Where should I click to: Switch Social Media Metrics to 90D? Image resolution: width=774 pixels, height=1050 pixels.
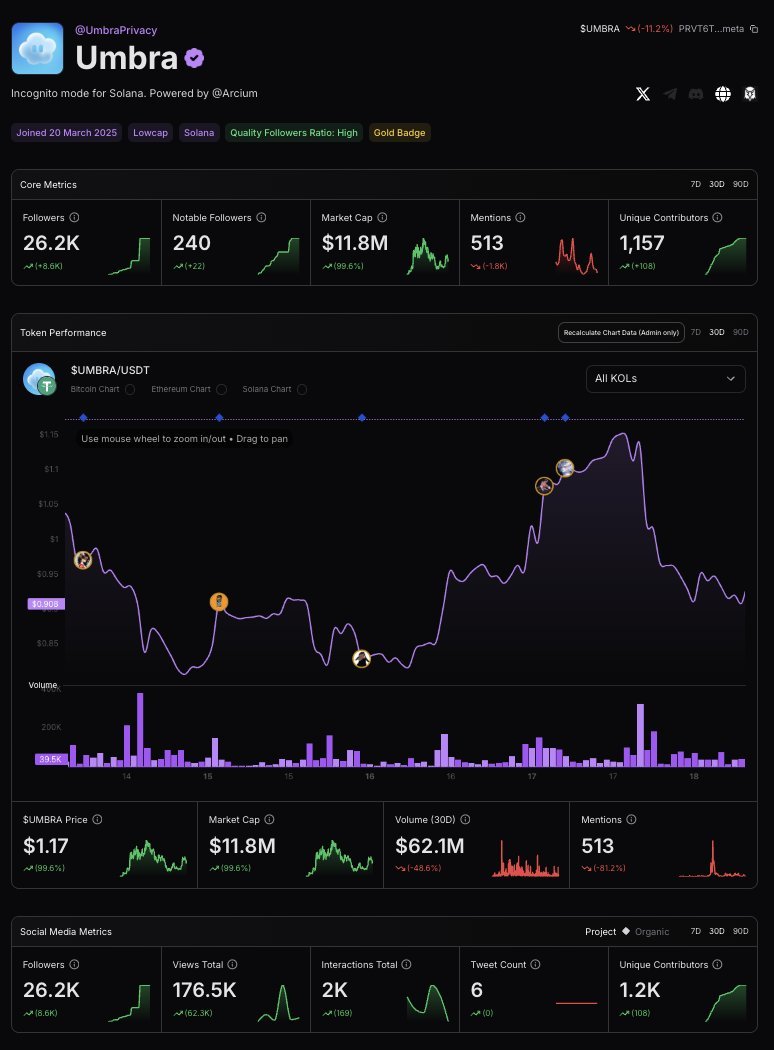coord(741,931)
